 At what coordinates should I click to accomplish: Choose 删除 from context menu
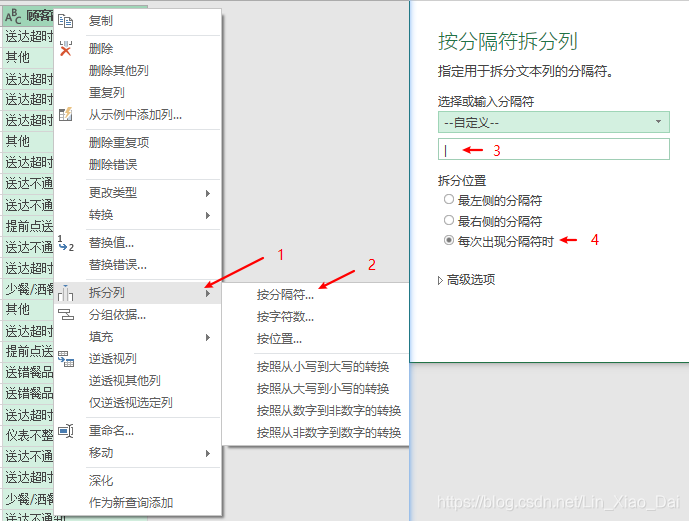click(101, 48)
